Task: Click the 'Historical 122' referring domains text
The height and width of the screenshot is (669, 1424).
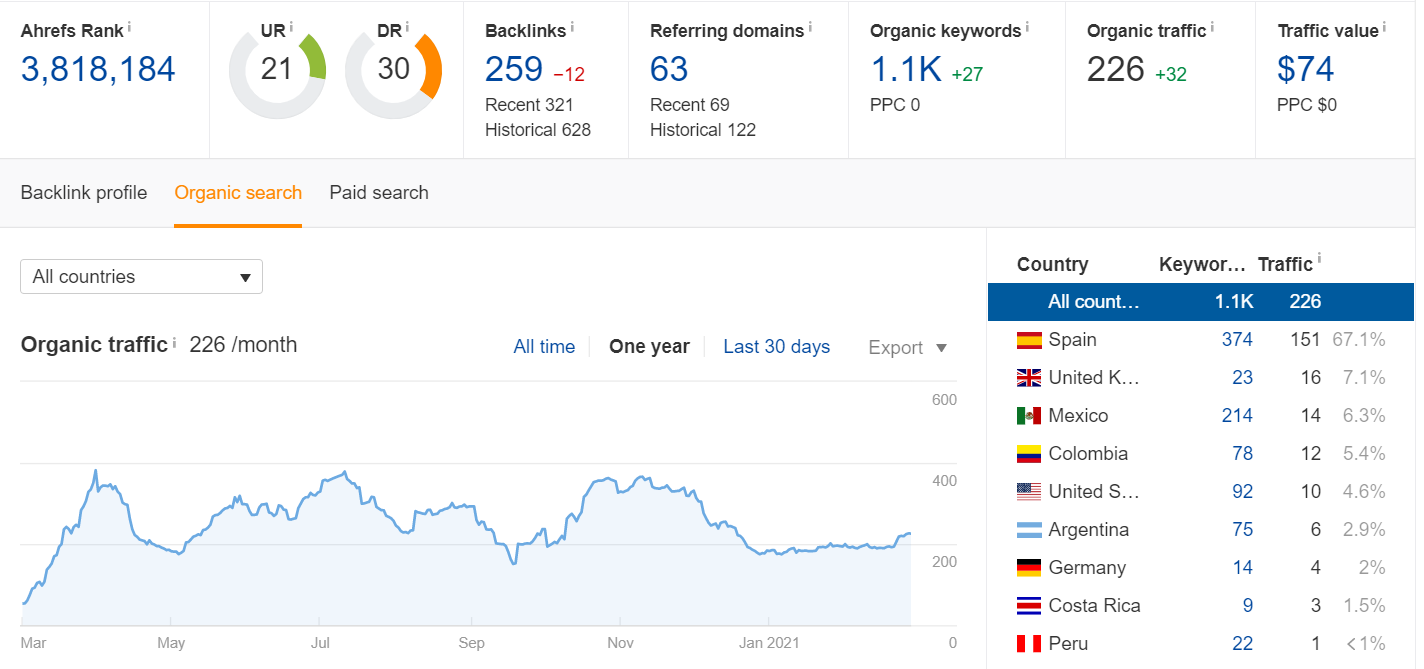Action: (703, 130)
